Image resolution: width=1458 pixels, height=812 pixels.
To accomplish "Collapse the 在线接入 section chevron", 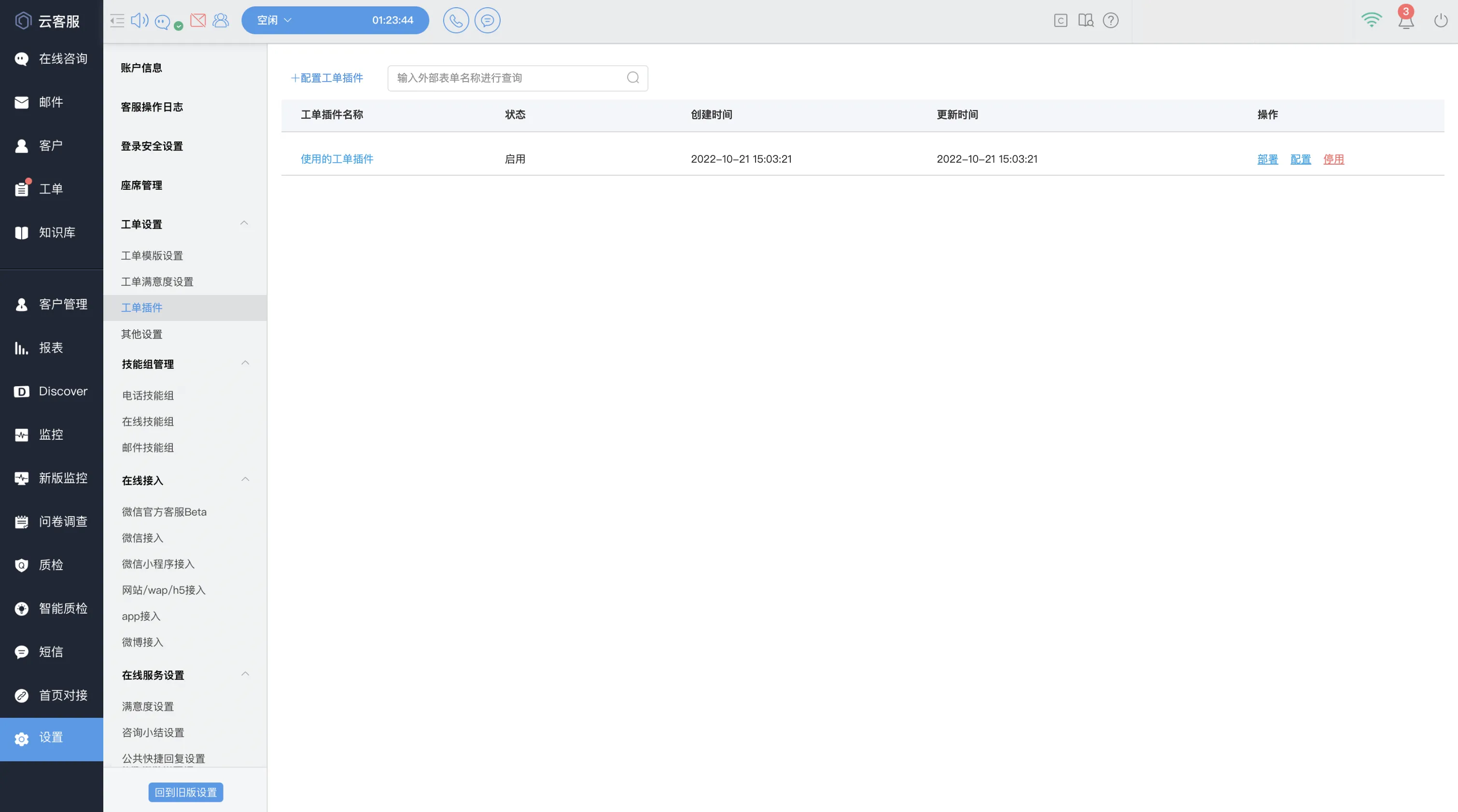I will 245,479.
